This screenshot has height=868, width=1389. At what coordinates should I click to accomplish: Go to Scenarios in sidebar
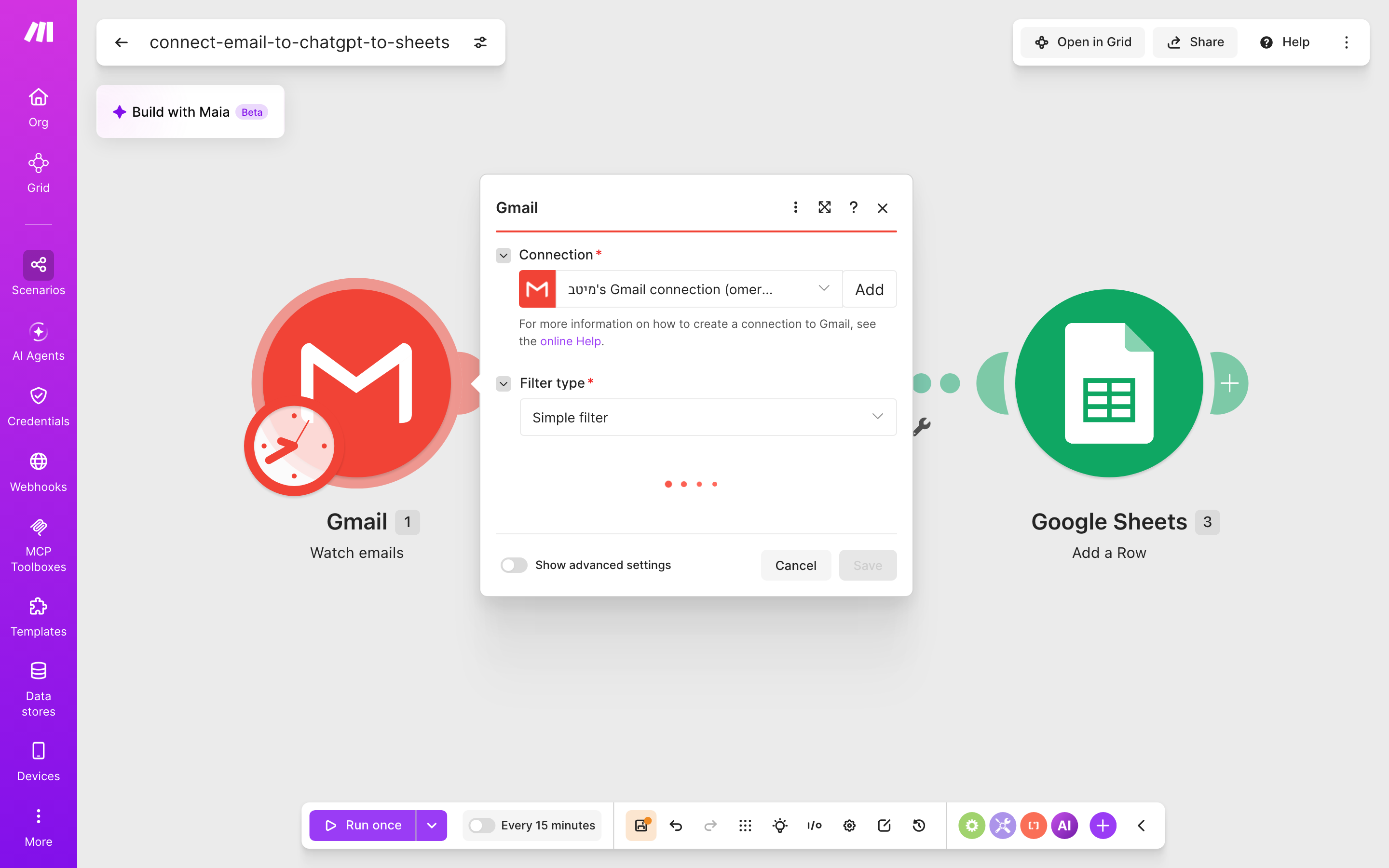(39, 273)
